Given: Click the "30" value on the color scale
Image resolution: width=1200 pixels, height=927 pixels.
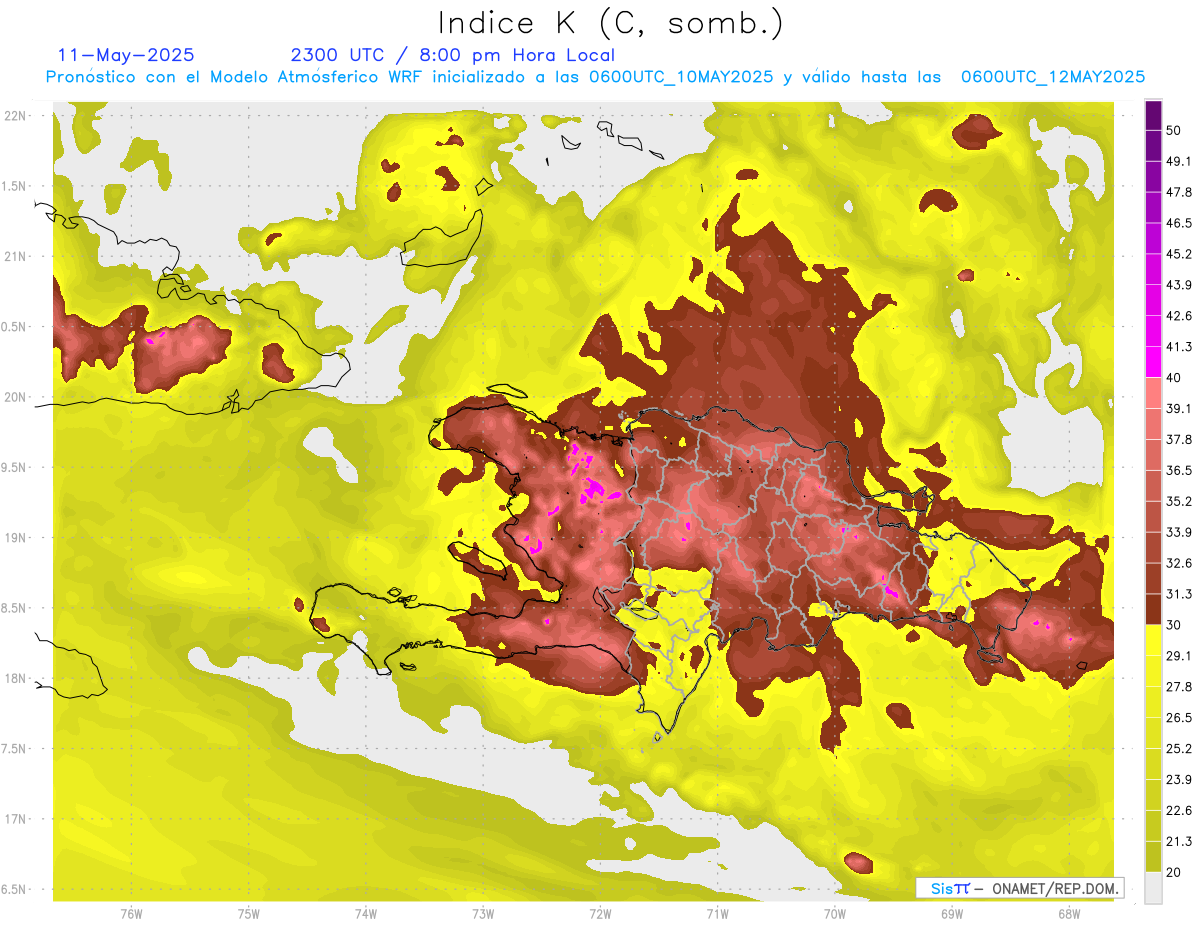Looking at the screenshot, I should point(1175,625).
